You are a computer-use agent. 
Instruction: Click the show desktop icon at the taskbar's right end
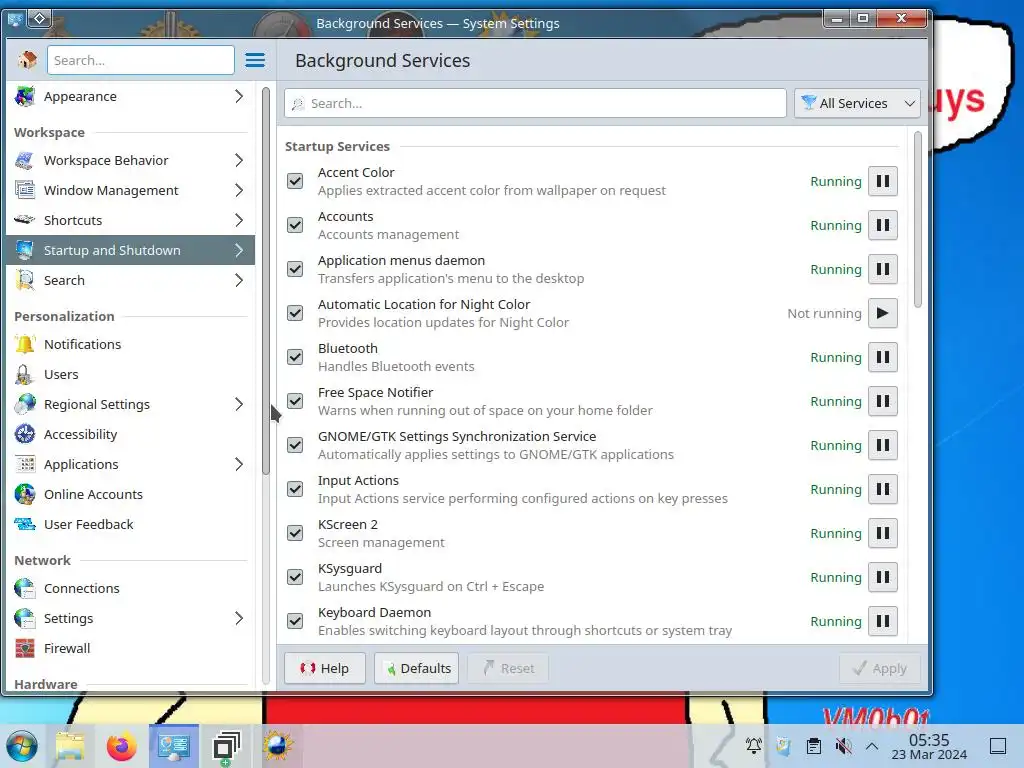998,746
